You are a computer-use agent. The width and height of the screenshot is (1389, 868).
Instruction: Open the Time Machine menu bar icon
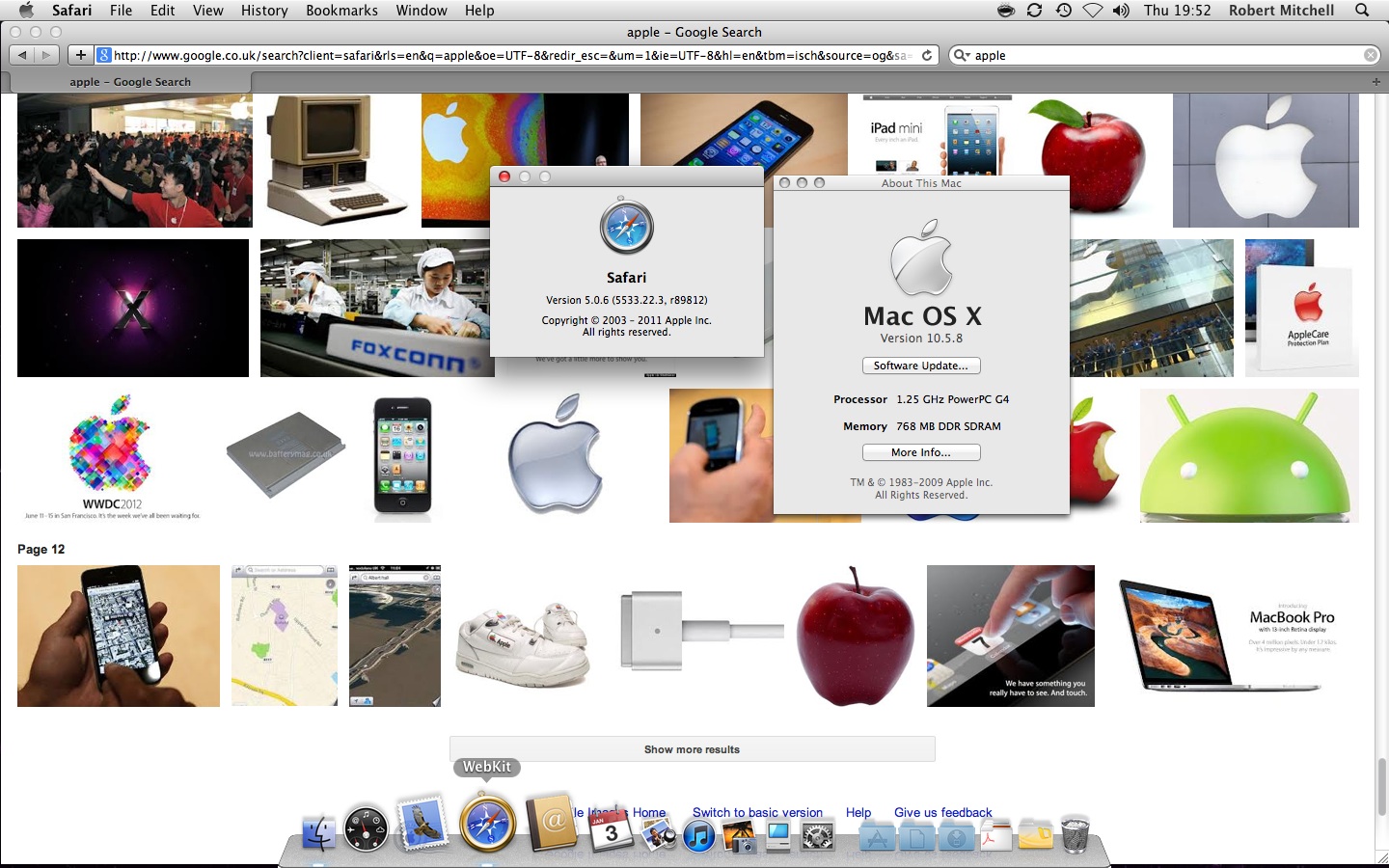(1063, 10)
